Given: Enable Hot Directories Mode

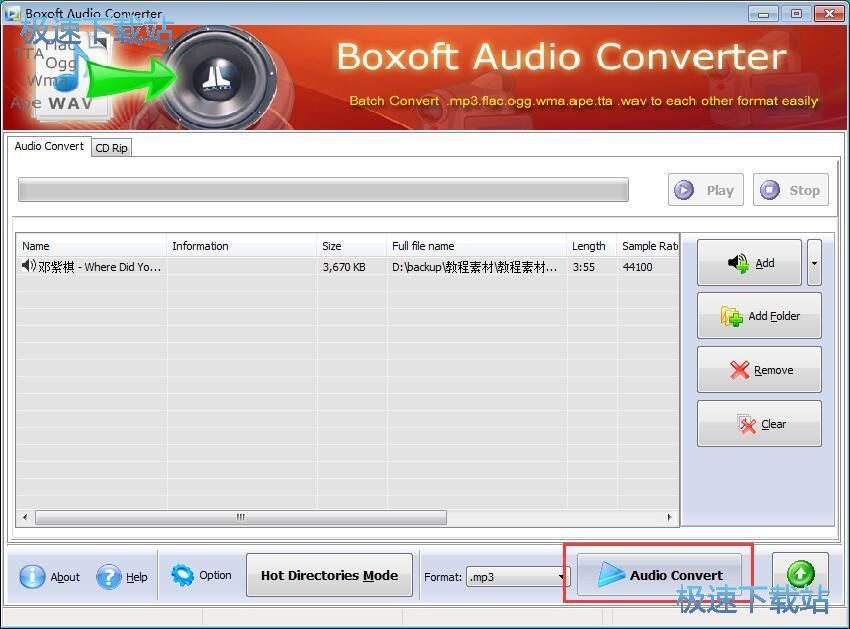Looking at the screenshot, I should [329, 575].
